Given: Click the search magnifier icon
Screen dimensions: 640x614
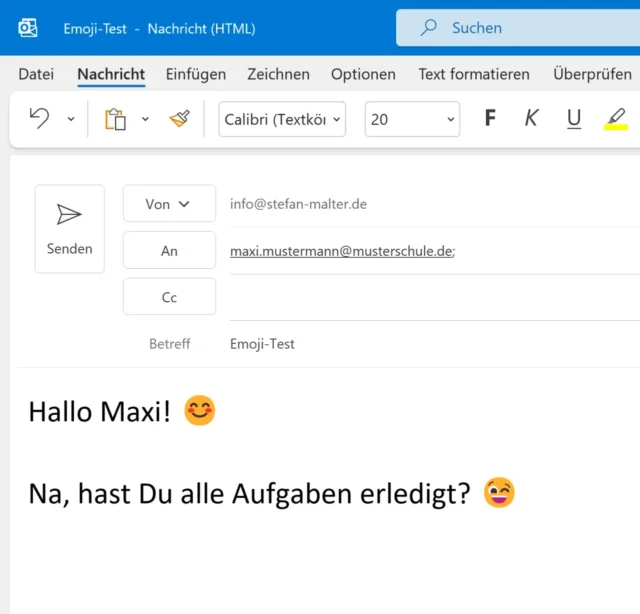Looking at the screenshot, I should tap(429, 28).
